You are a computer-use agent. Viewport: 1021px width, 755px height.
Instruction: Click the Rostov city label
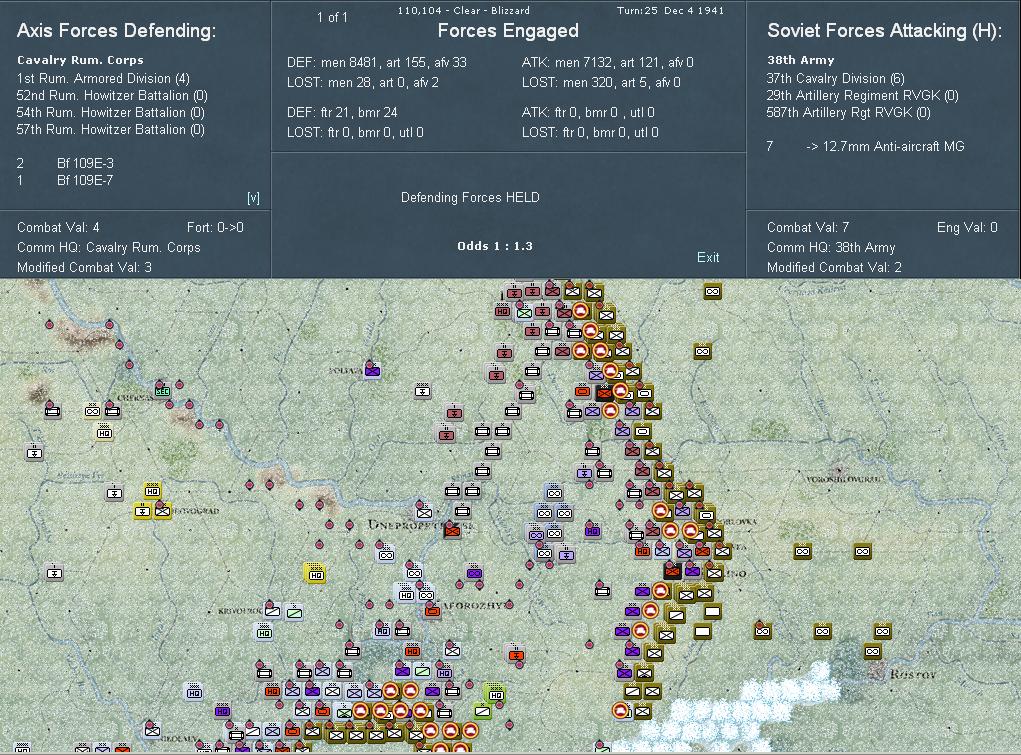(912, 674)
